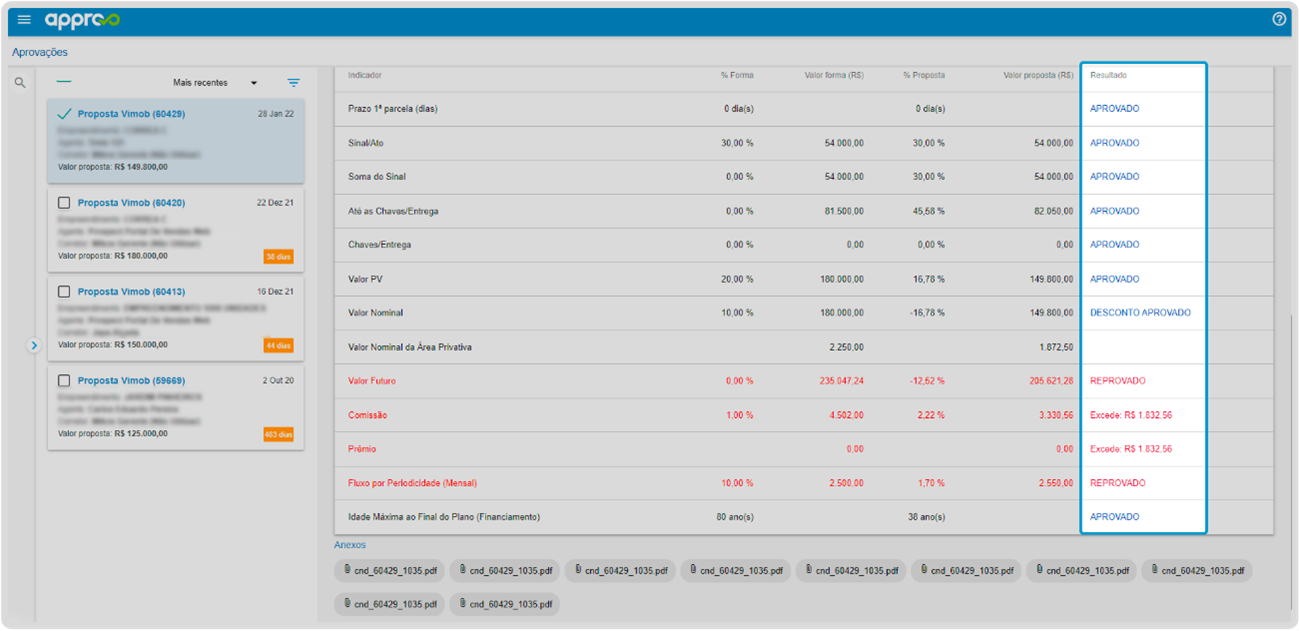Open the Proposta Vimob (60420) title

pyautogui.click(x=131, y=203)
